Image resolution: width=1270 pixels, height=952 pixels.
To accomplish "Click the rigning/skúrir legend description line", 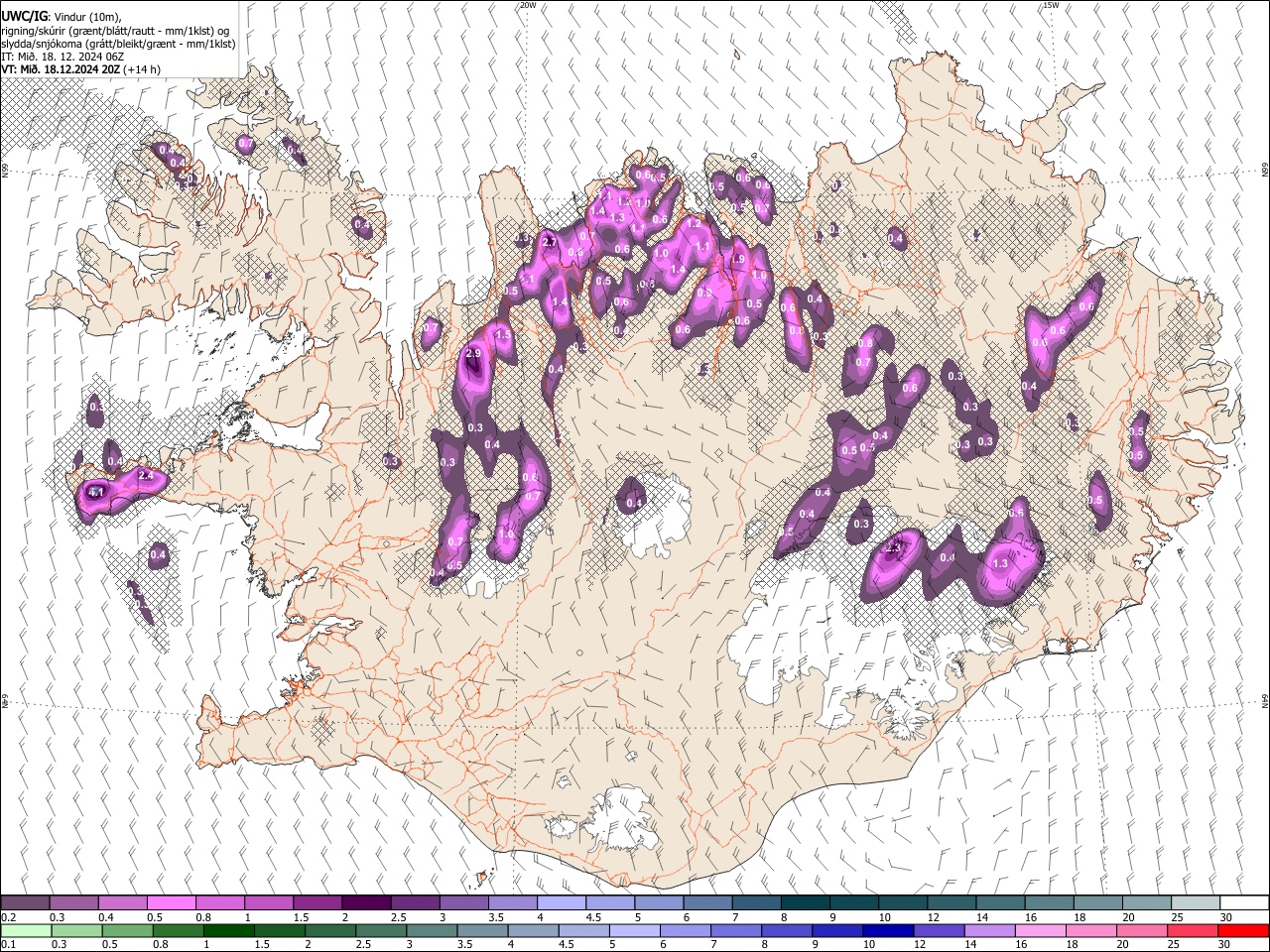I will coord(115,31).
